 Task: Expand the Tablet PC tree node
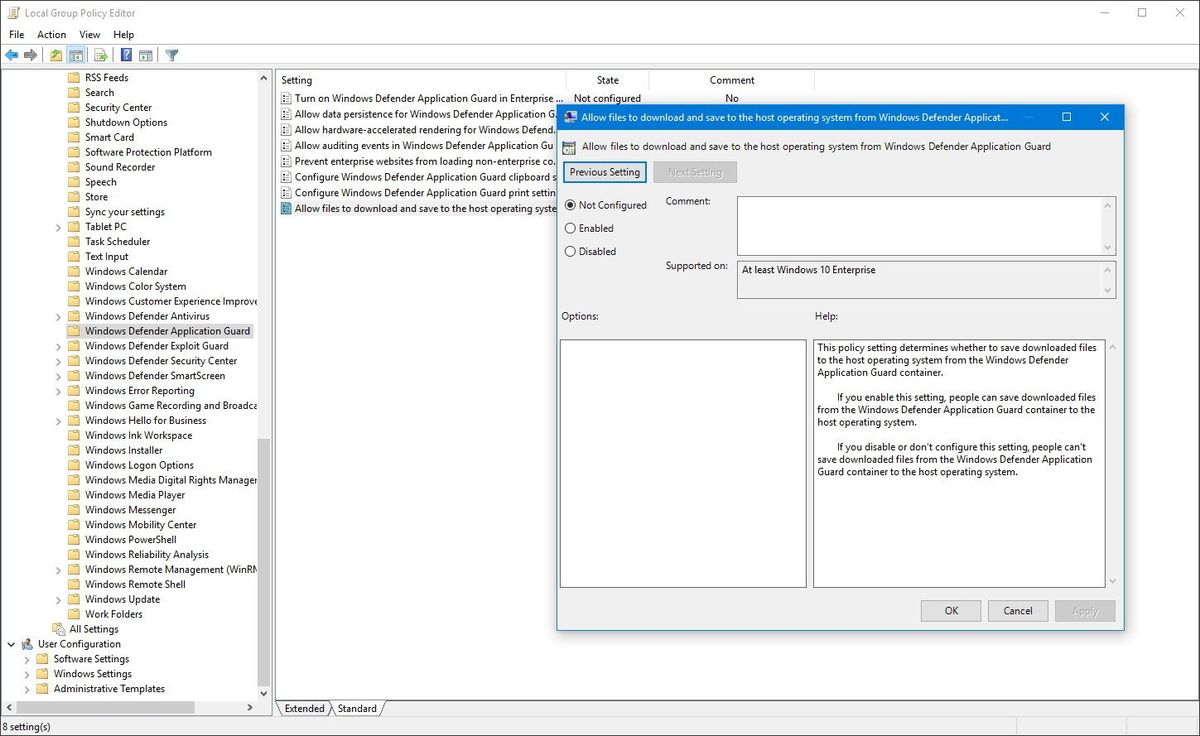coord(58,226)
